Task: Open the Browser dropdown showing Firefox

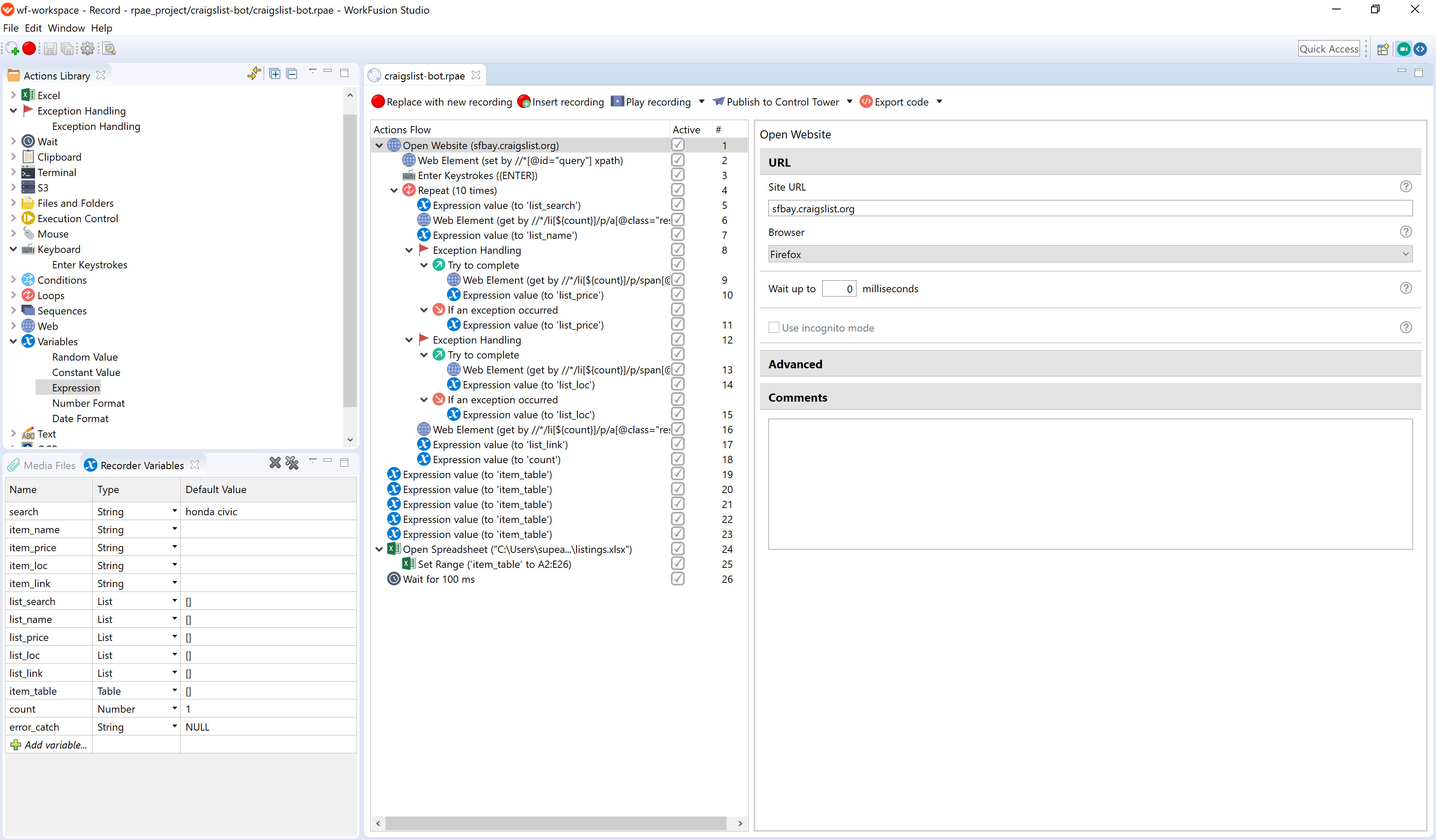Action: (1089, 254)
